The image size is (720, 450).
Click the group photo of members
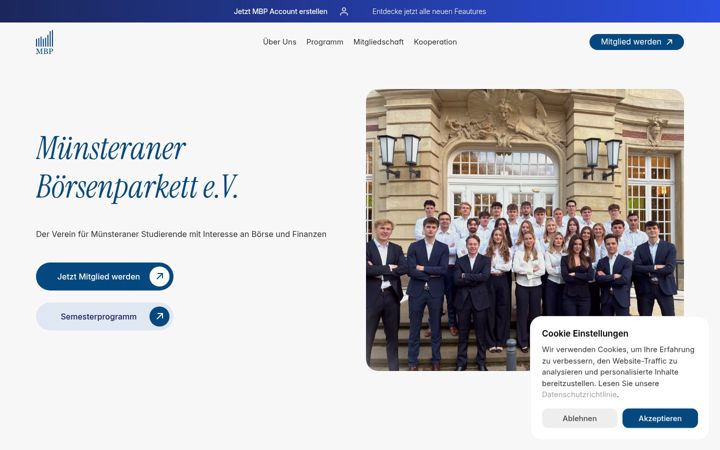tap(525, 230)
